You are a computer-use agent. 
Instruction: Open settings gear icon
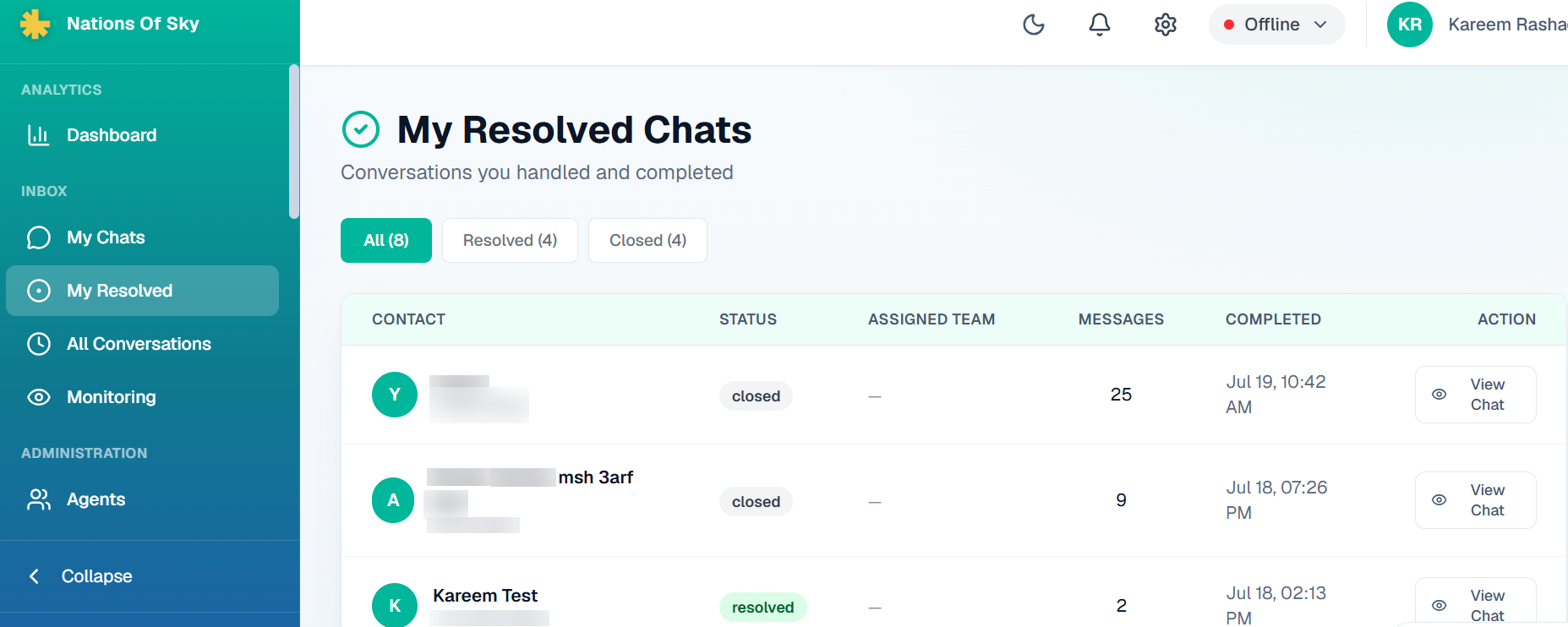point(1166,25)
